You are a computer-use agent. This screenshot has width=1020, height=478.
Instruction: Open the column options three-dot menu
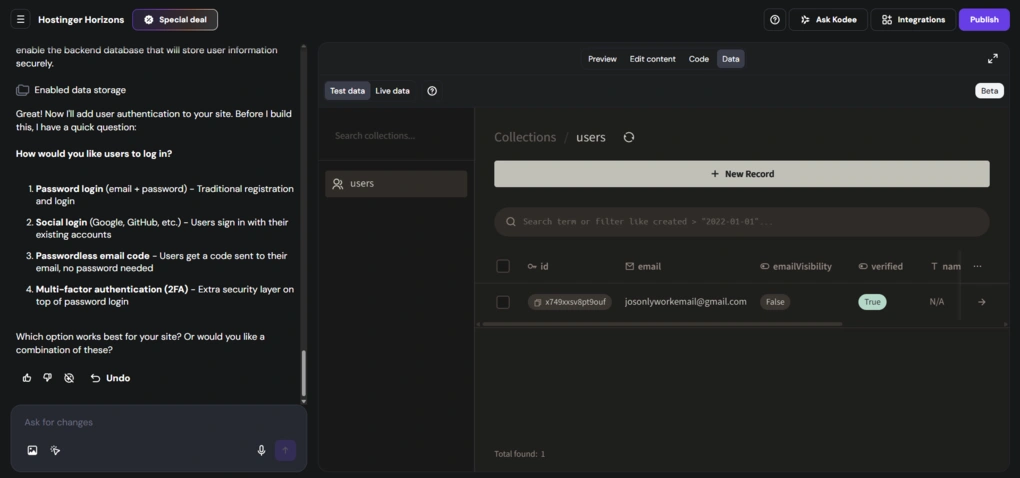pos(977,266)
